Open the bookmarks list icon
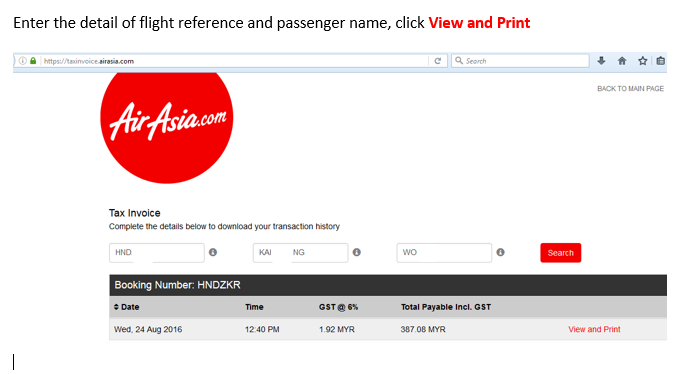The width and height of the screenshot is (690, 374). pos(661,61)
